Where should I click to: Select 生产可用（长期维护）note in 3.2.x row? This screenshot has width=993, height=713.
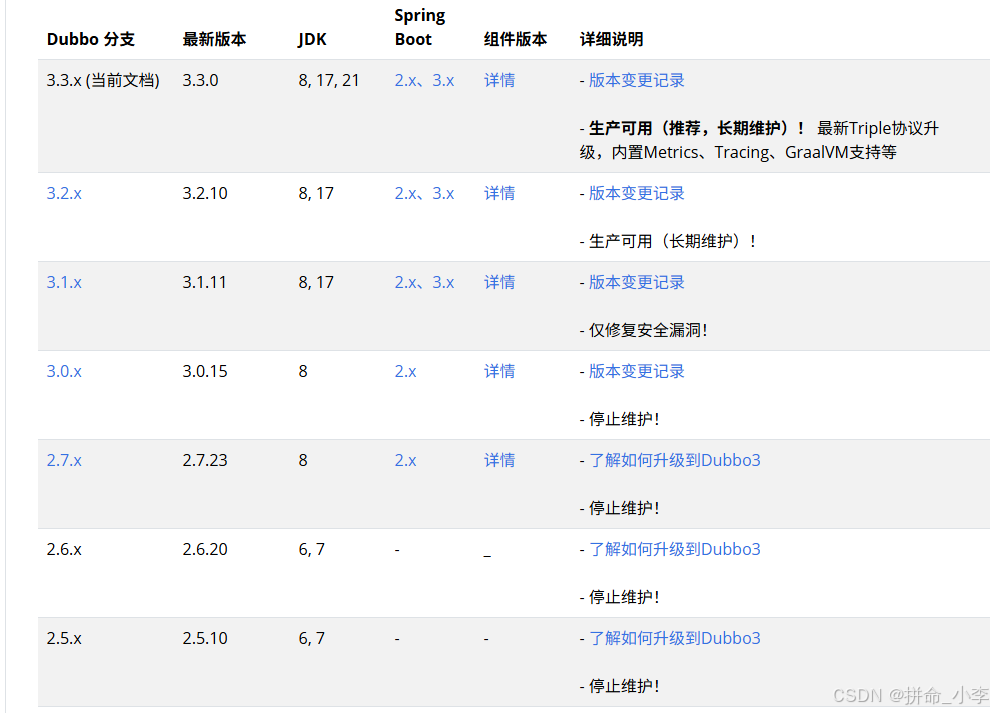click(673, 241)
